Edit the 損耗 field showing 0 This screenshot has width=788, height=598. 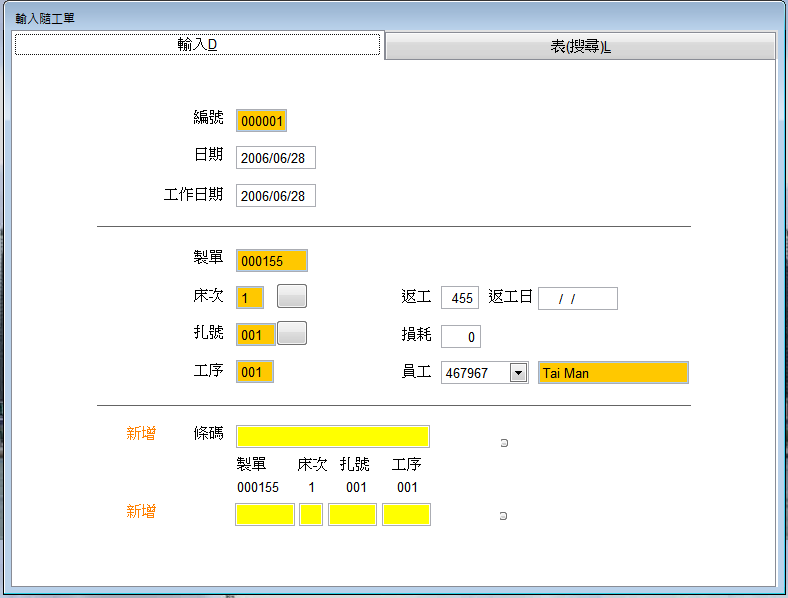coord(461,337)
